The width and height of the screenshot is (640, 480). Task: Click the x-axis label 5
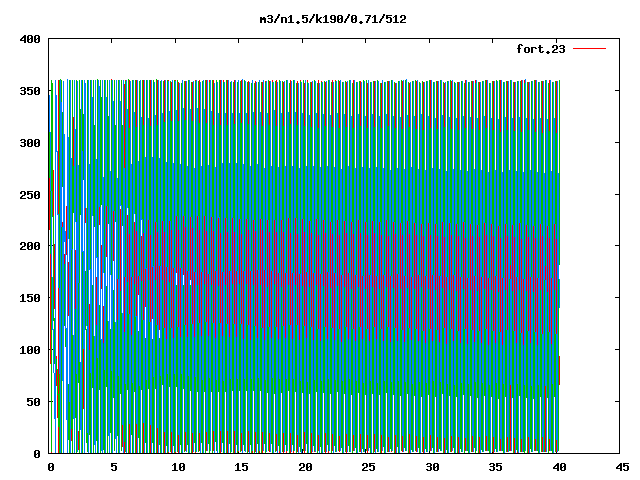point(114,467)
